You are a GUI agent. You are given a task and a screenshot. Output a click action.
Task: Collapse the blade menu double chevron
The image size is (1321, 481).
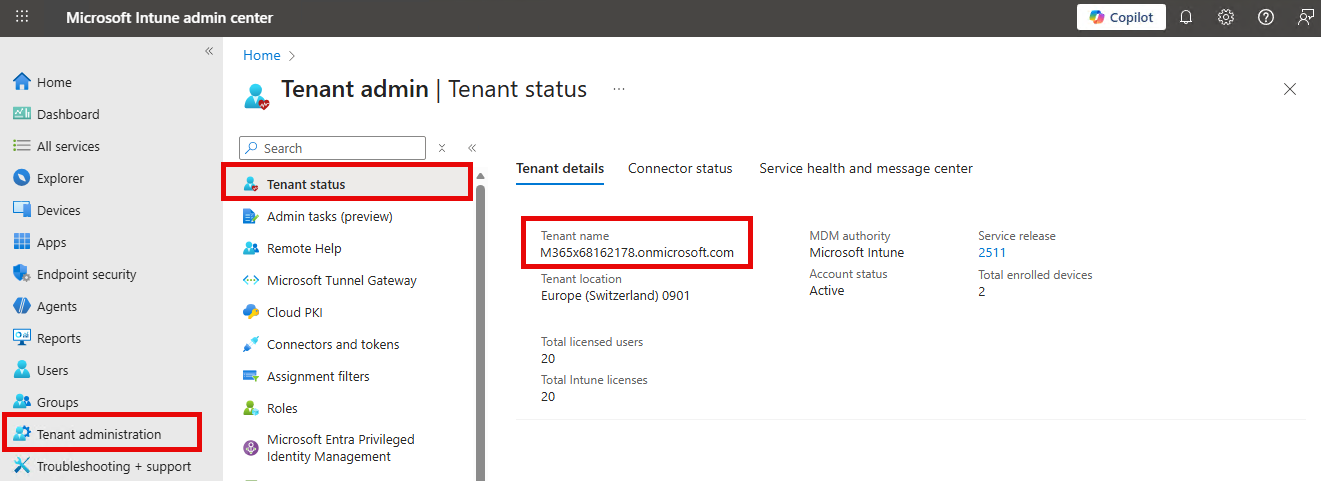coord(472,148)
